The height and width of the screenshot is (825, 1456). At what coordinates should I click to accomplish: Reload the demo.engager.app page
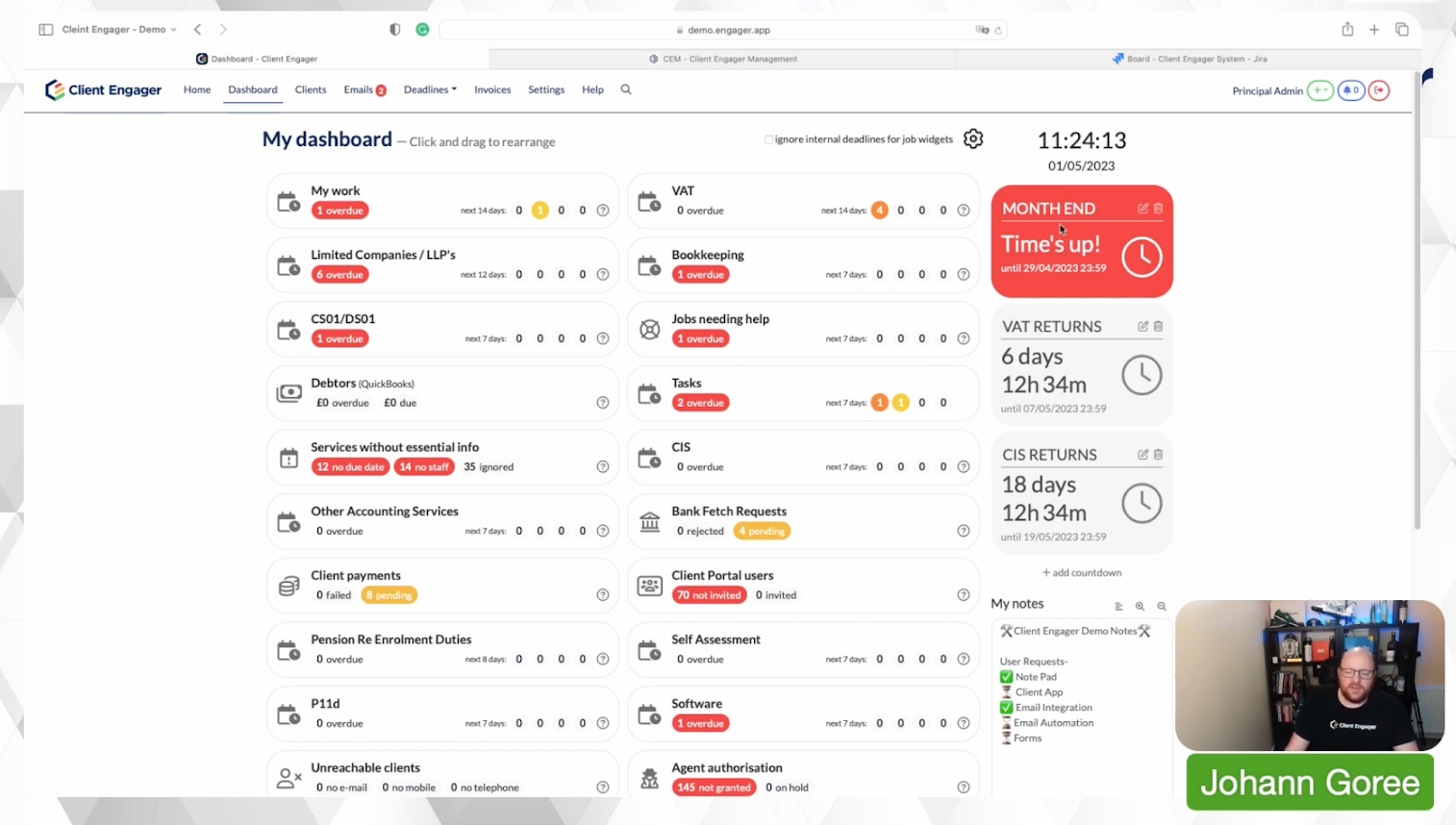[998, 30]
